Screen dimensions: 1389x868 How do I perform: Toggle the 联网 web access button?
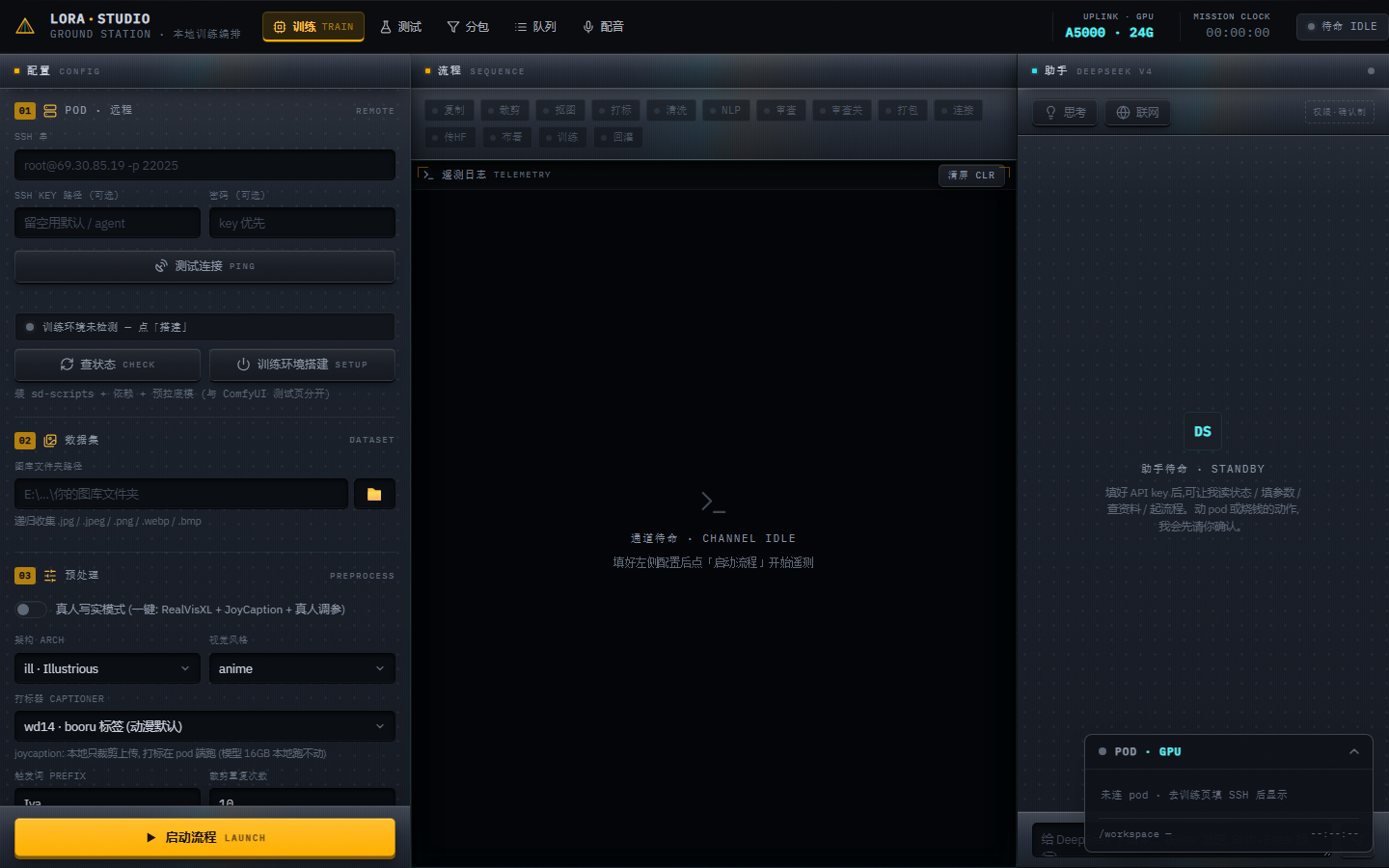point(1137,113)
